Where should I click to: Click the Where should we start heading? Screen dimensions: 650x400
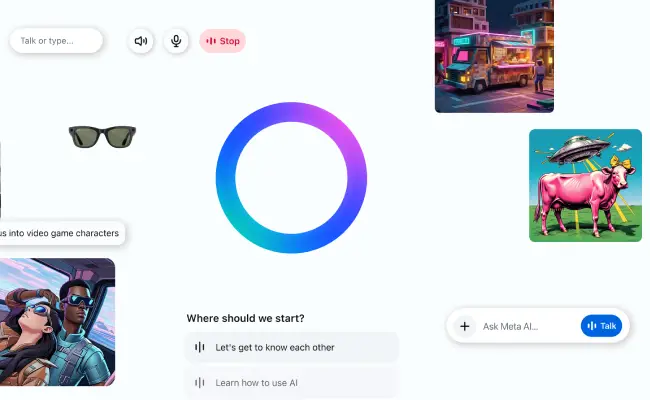click(x=245, y=318)
